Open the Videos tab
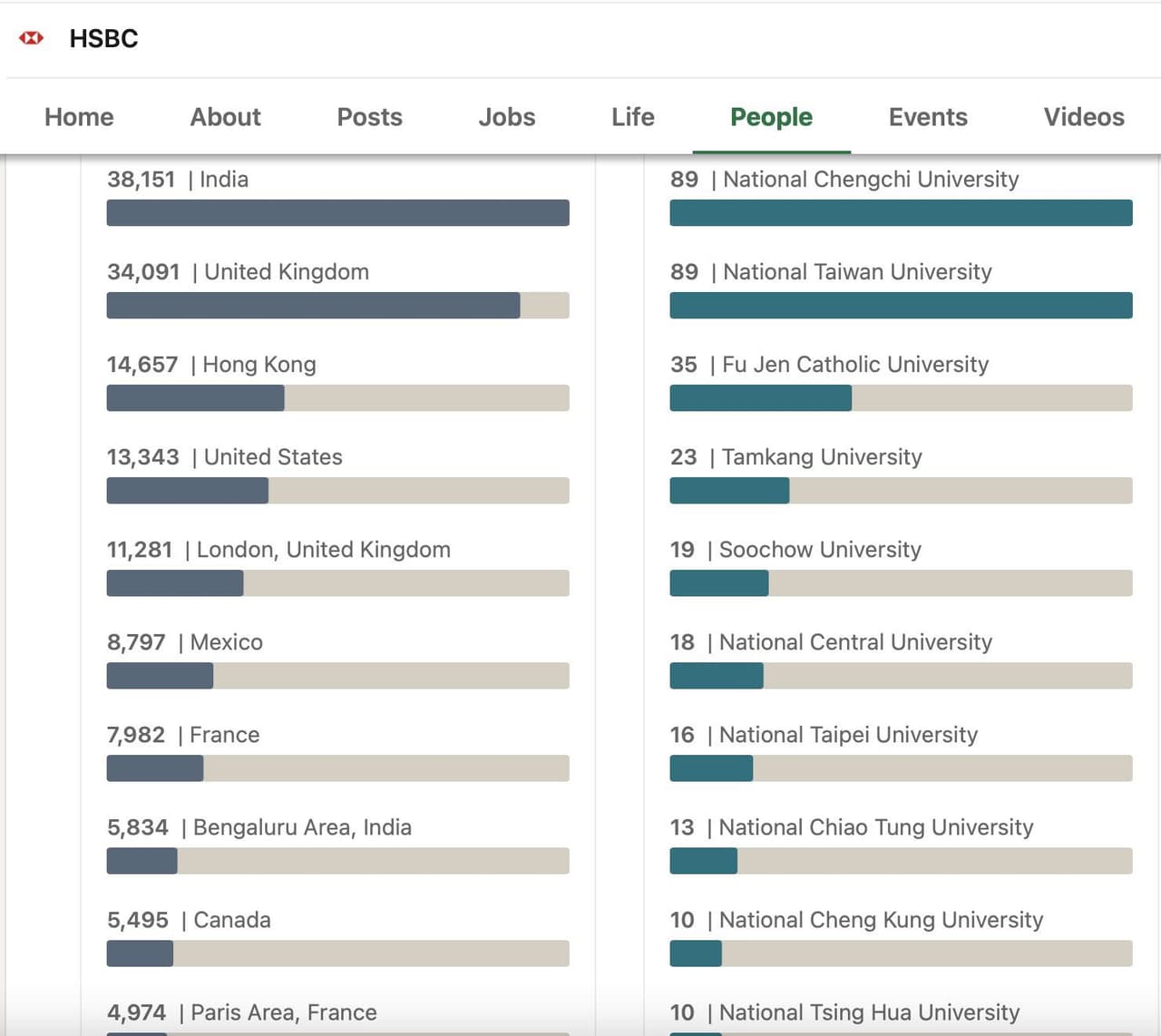The width and height of the screenshot is (1161, 1036). [1083, 117]
